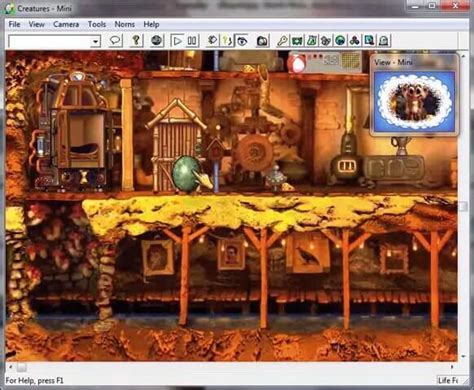Click the question mark help icon
The image size is (474, 390).
tap(136, 41)
